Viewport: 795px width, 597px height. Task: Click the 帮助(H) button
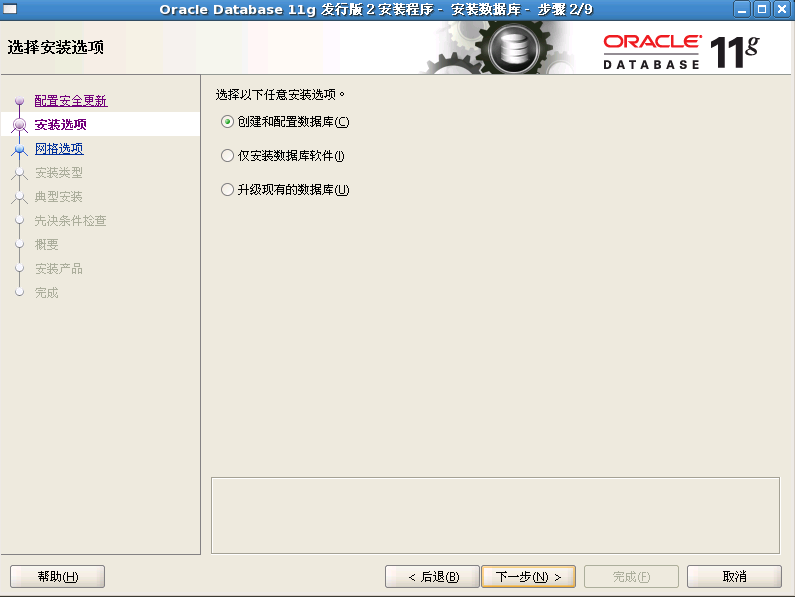(57, 577)
